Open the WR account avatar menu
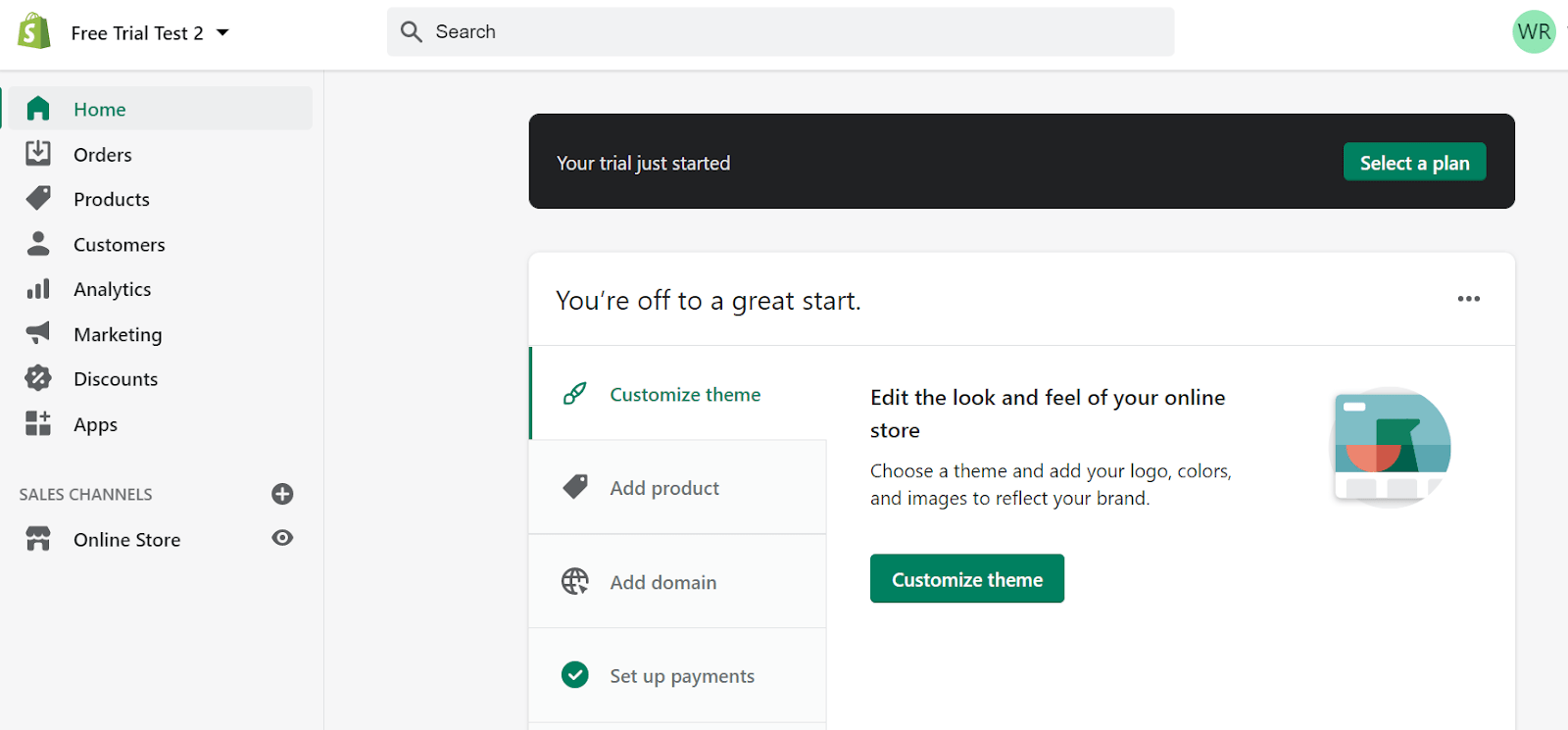Viewport: 1568px width, 730px height. tap(1534, 32)
